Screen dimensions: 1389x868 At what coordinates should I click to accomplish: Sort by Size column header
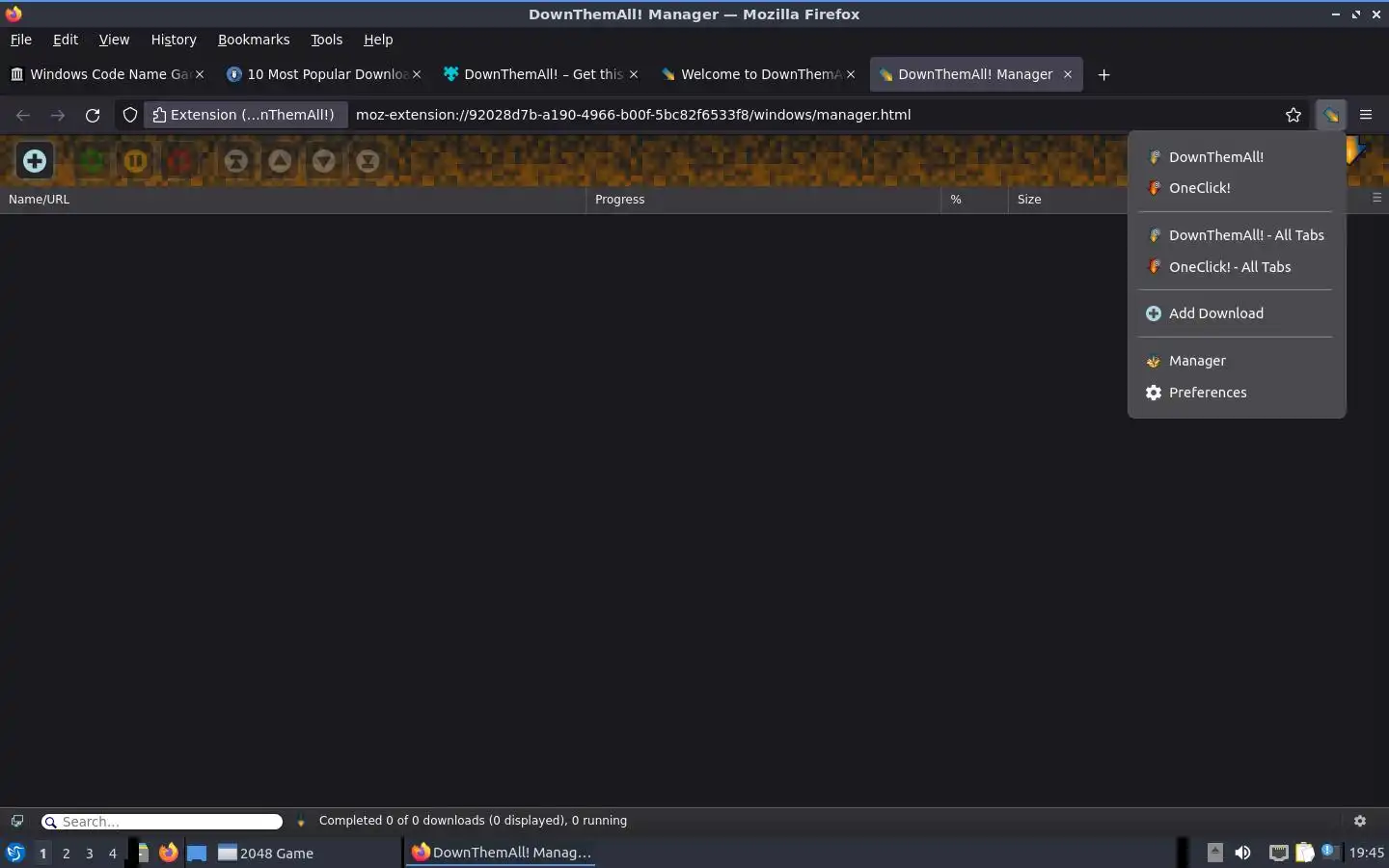pyautogui.click(x=1068, y=200)
